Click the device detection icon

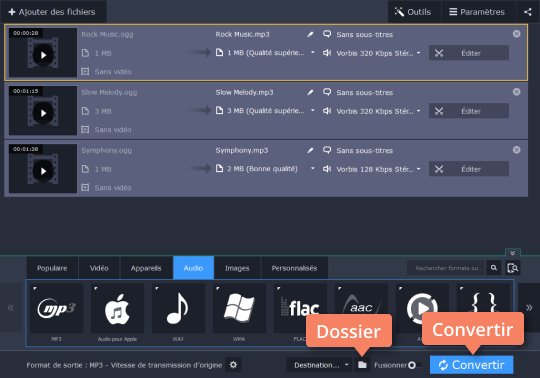click(x=513, y=268)
